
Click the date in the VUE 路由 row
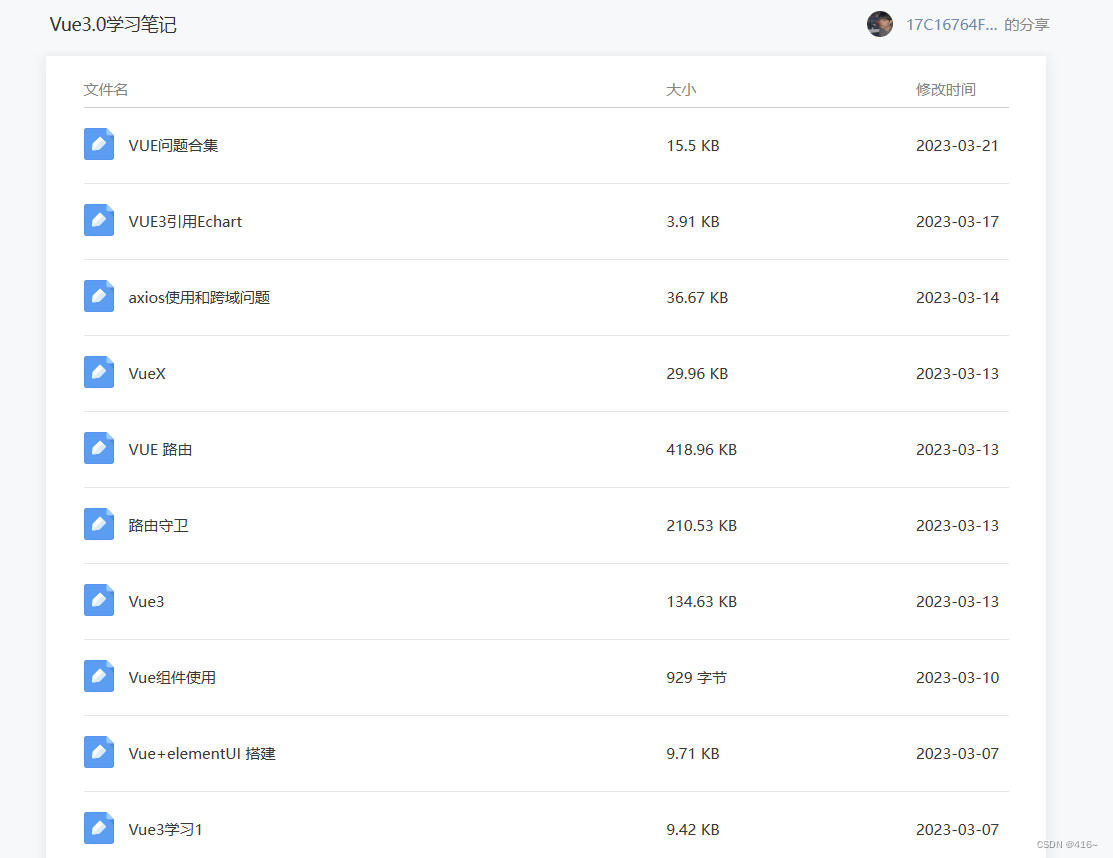[957, 449]
